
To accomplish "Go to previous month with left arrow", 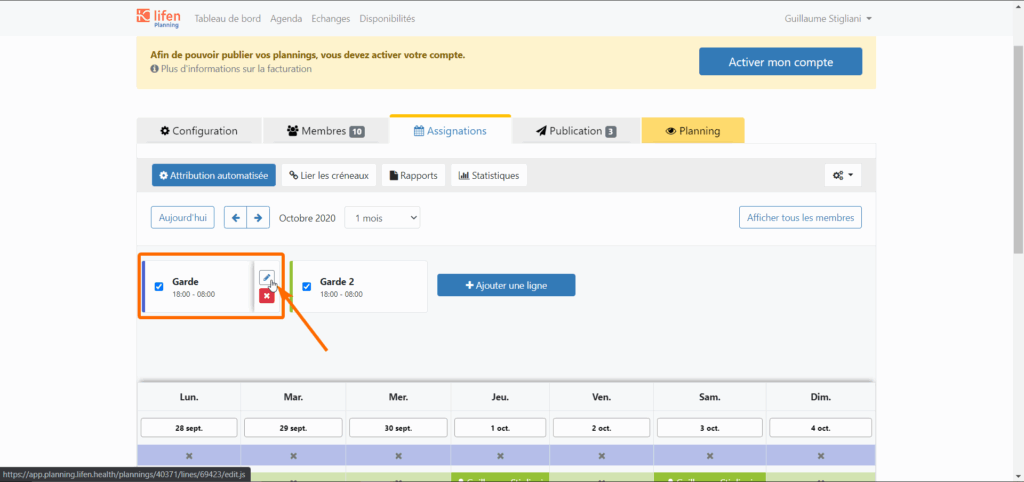I will click(x=235, y=217).
